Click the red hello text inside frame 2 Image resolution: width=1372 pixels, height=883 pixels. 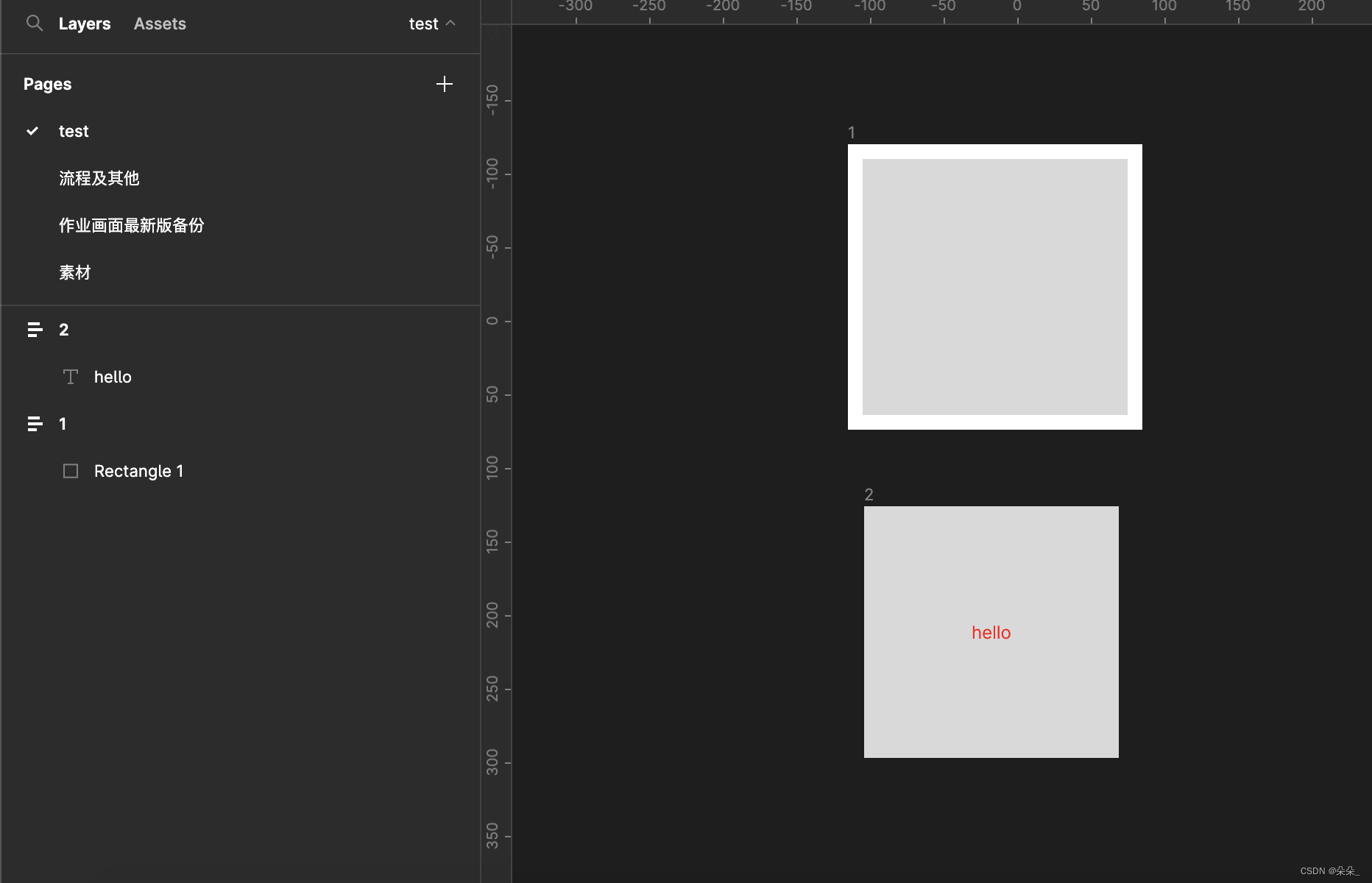tap(991, 632)
